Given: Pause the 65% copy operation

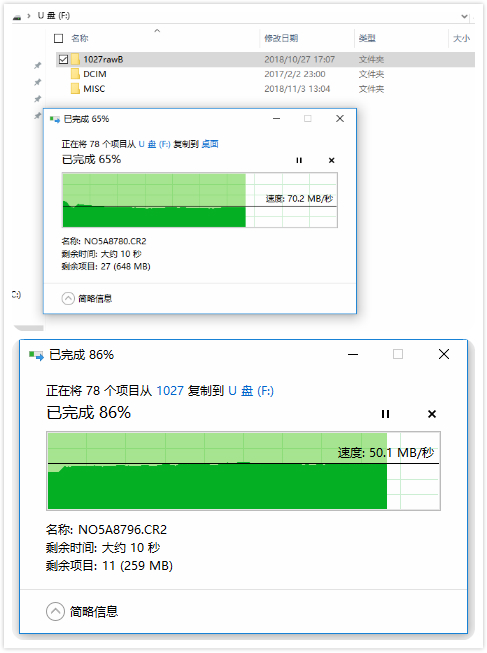Looking at the screenshot, I should (x=299, y=160).
